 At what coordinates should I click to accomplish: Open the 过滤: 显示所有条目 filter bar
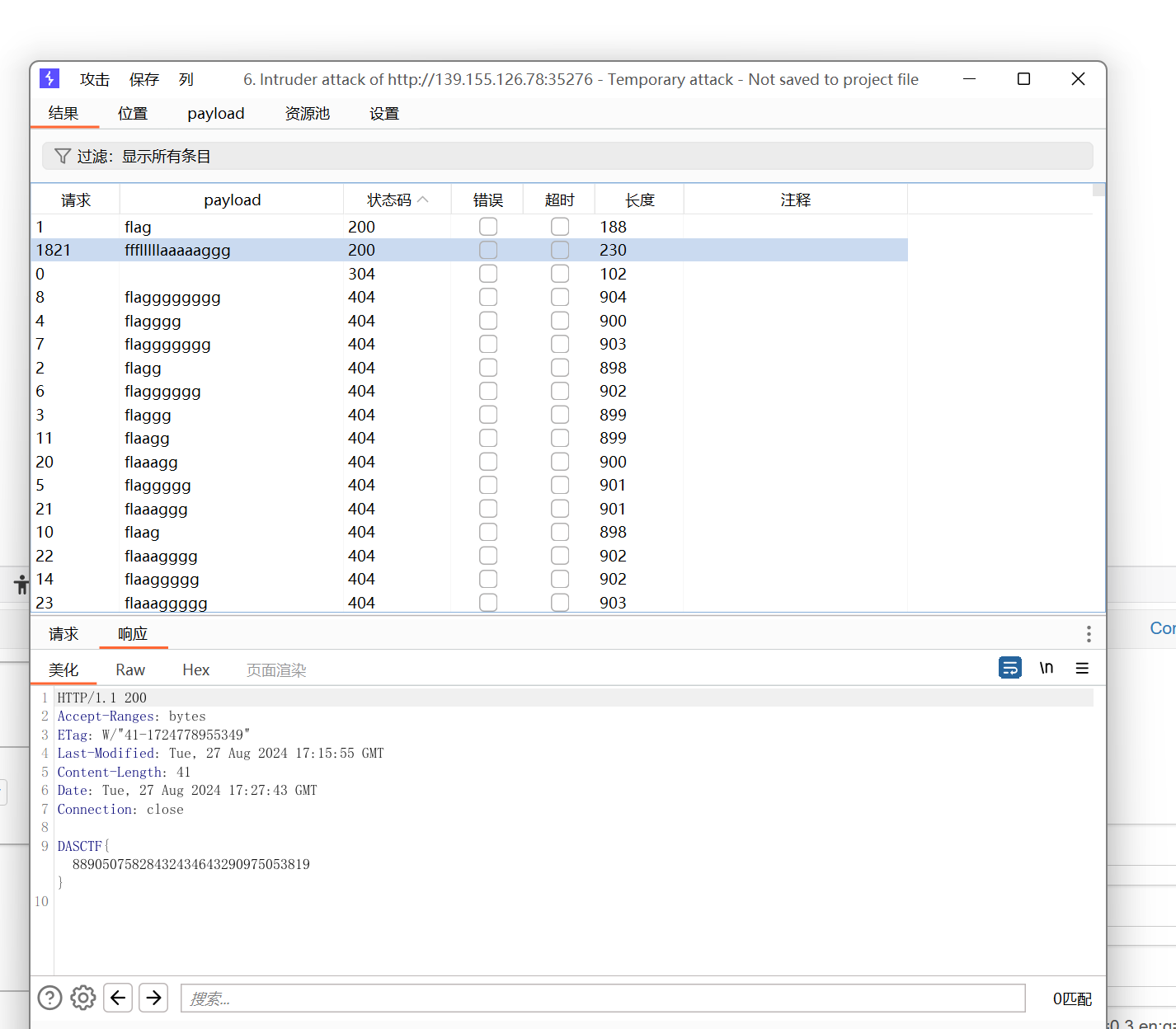tap(567, 156)
